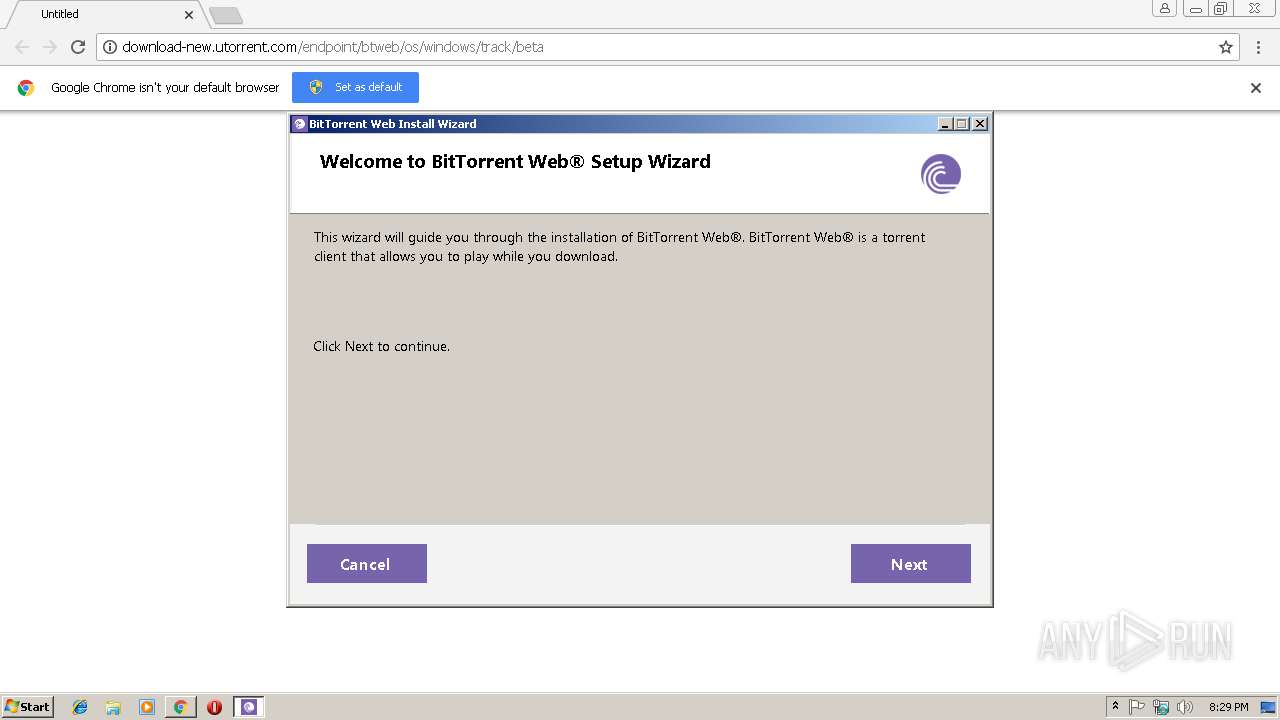Click the BitTorrent logo in the wizard header
1280x720 pixels.
pyautogui.click(x=941, y=174)
